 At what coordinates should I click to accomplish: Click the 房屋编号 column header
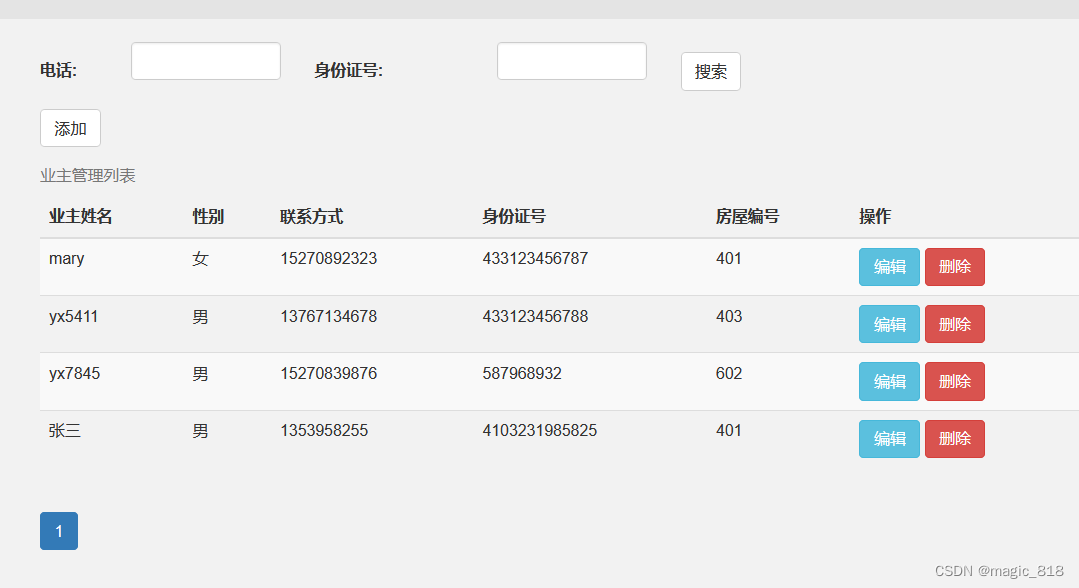click(747, 216)
